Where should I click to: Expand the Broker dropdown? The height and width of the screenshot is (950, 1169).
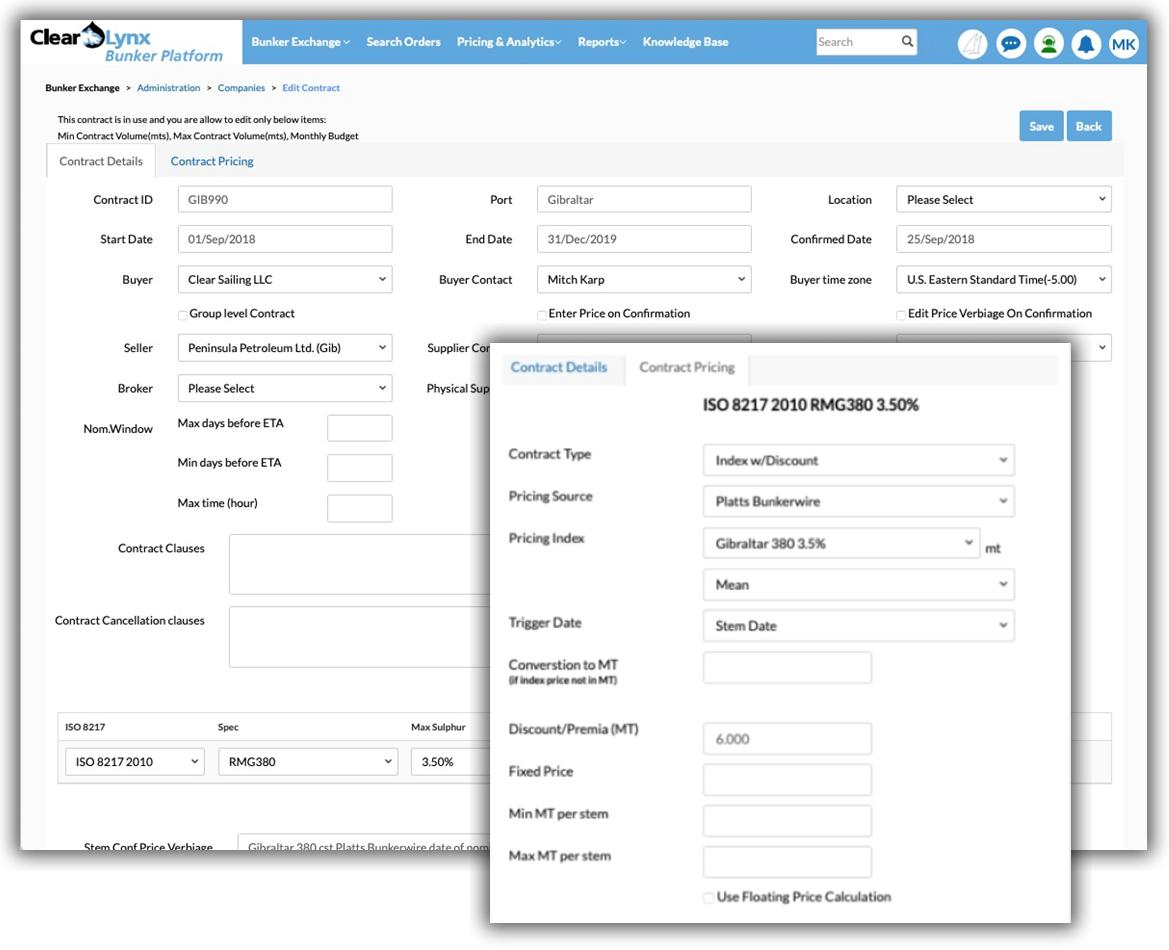[x=285, y=389]
